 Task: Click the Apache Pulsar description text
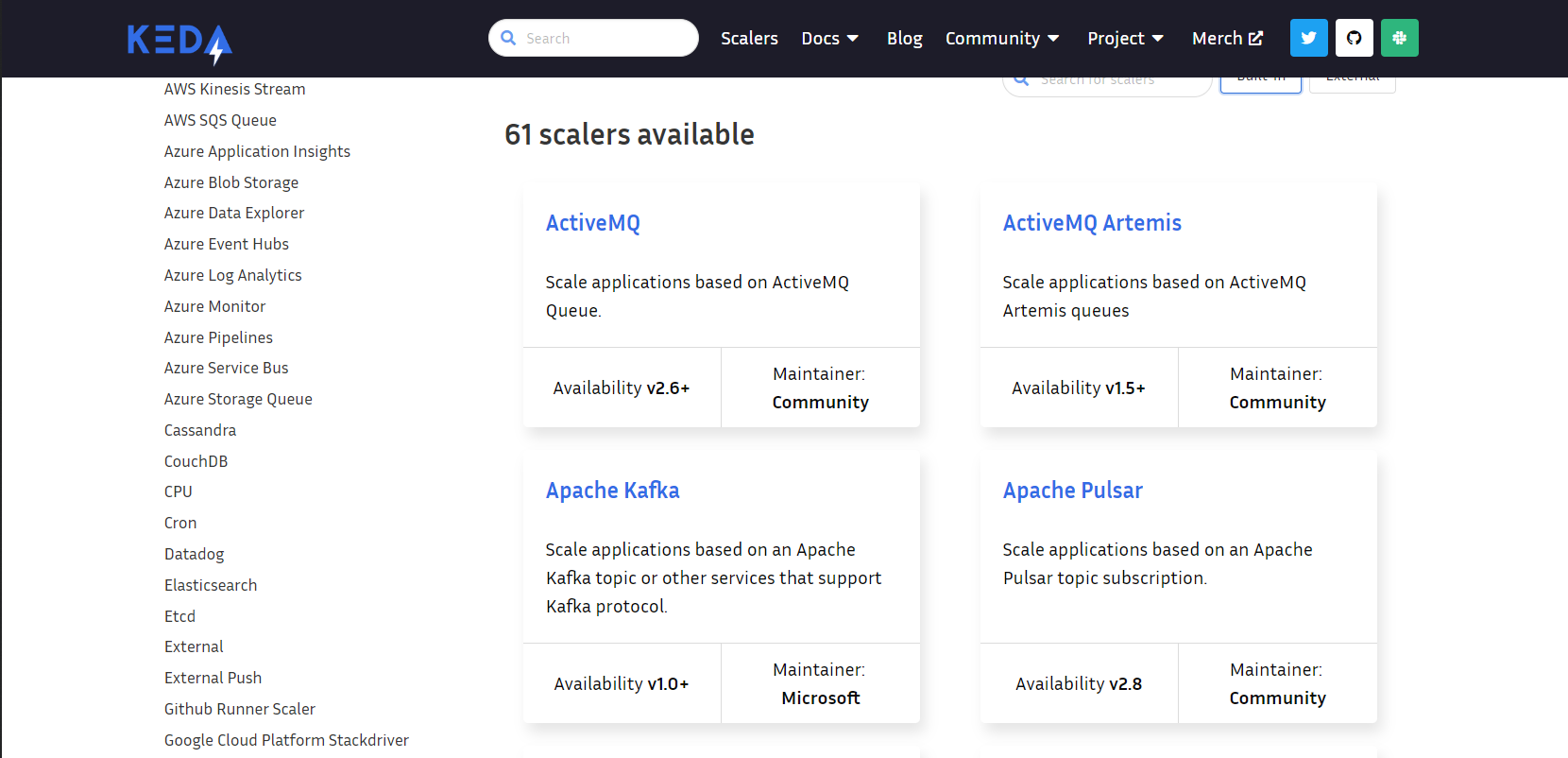pos(1157,563)
